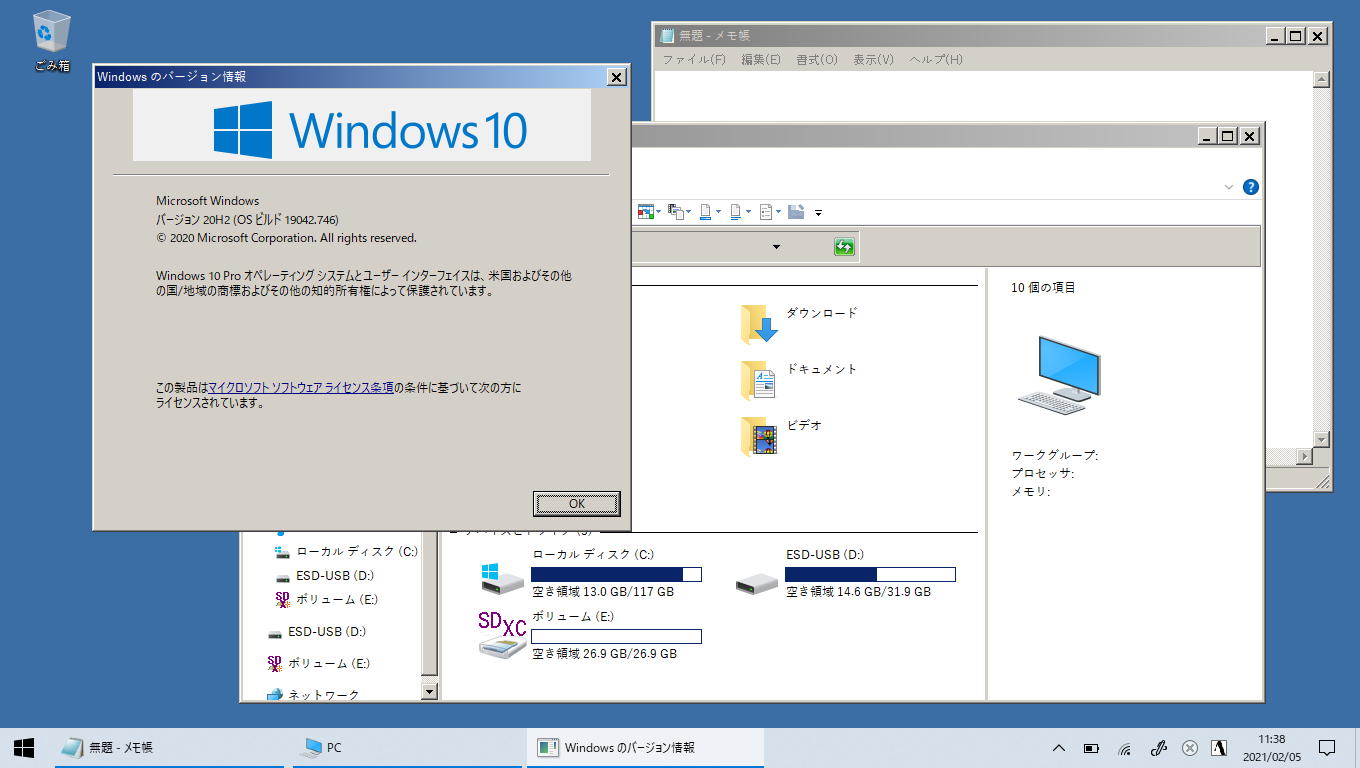The image size is (1360, 768).
Task: Open dropdown arrow beside first blank-page icon
Action: point(718,212)
